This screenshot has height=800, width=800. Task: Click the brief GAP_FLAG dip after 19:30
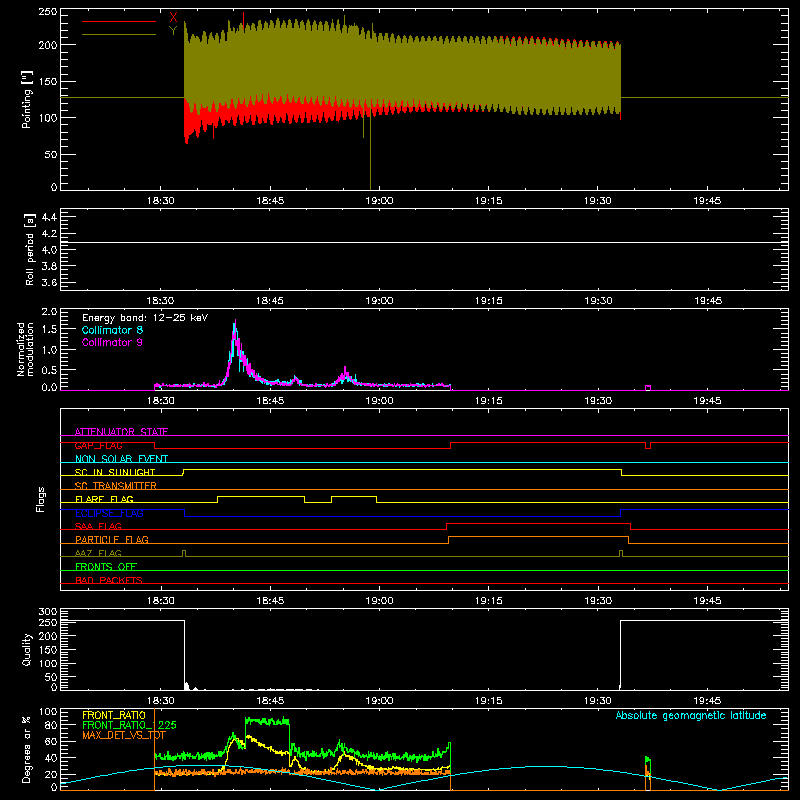click(x=648, y=446)
